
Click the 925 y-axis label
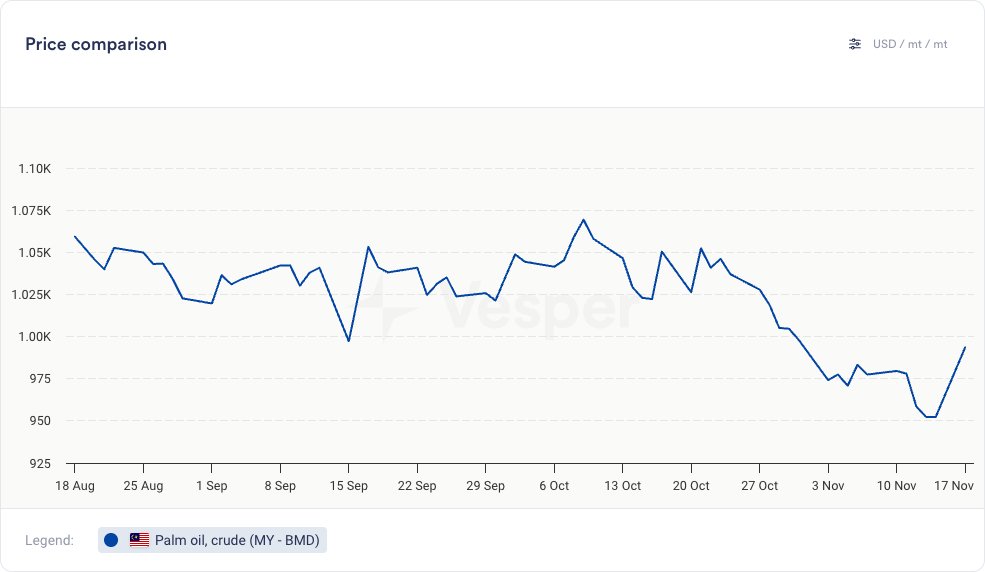[41, 463]
